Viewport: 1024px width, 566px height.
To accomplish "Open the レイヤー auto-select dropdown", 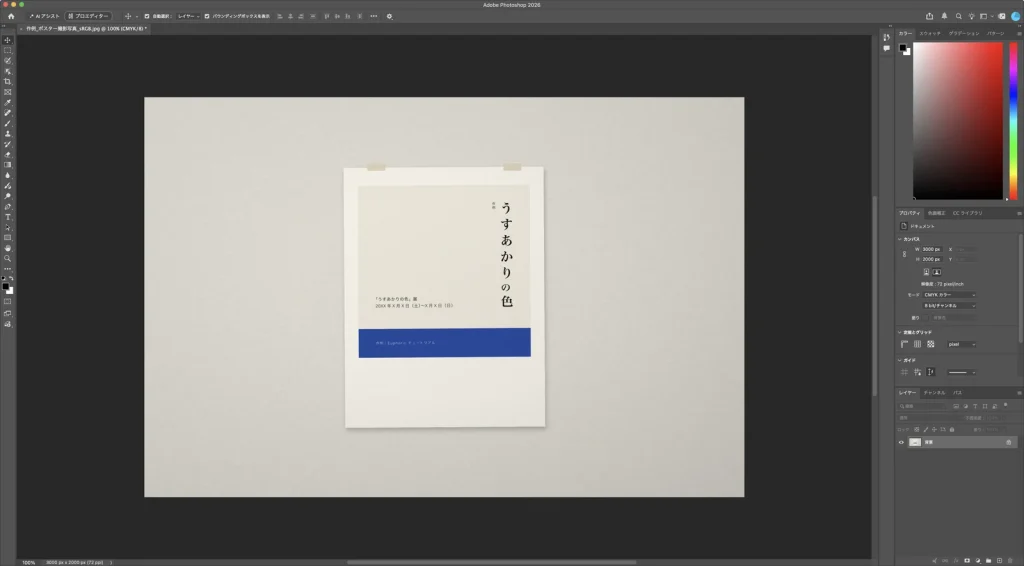I will pos(188,16).
